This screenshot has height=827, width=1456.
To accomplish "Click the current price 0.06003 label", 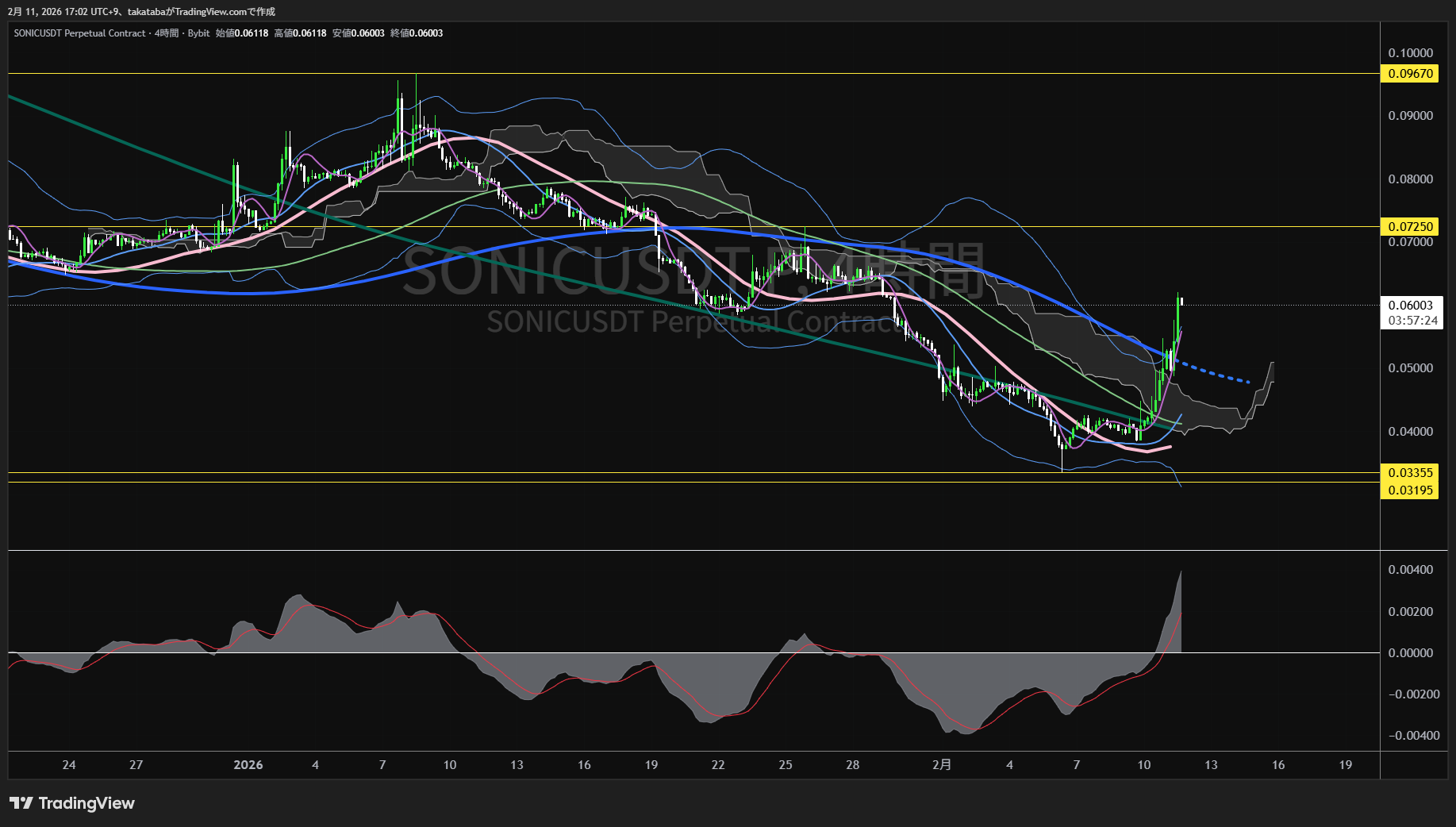I will (x=1410, y=306).
